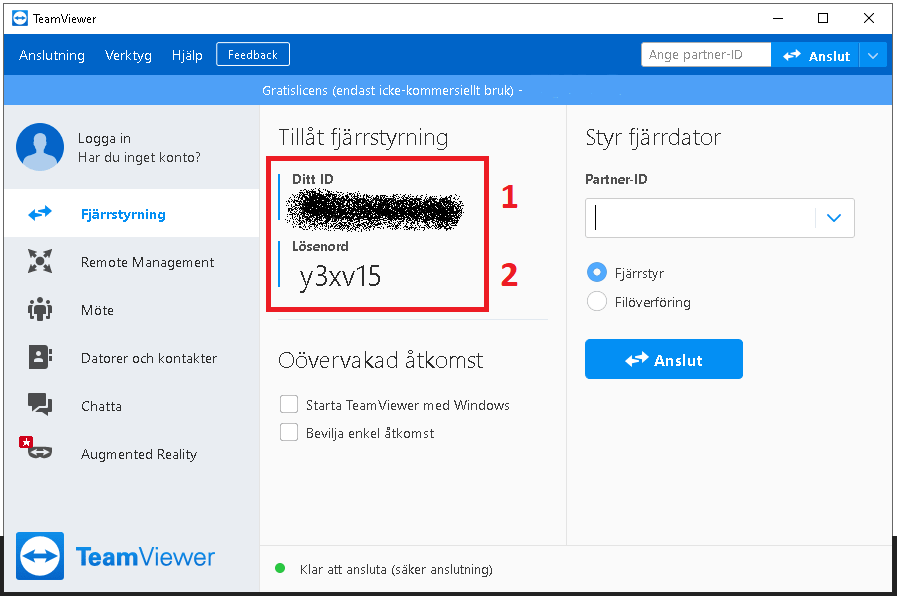Click the green connection status dot

click(280, 569)
